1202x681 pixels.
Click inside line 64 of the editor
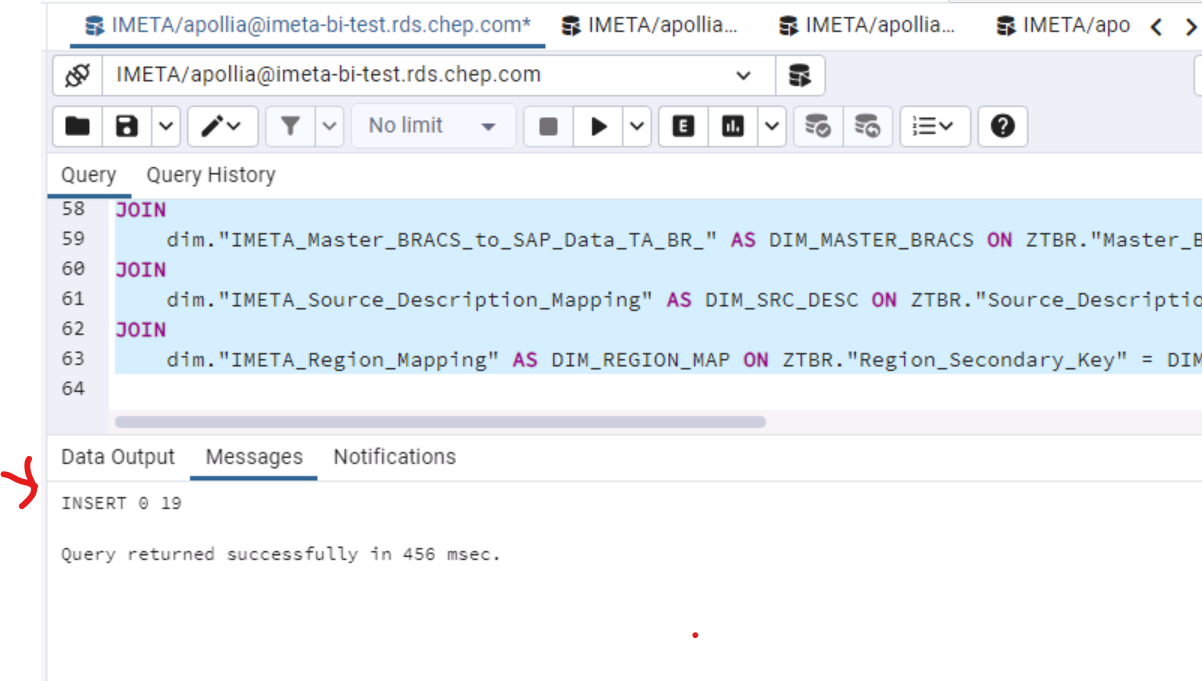tap(655, 388)
